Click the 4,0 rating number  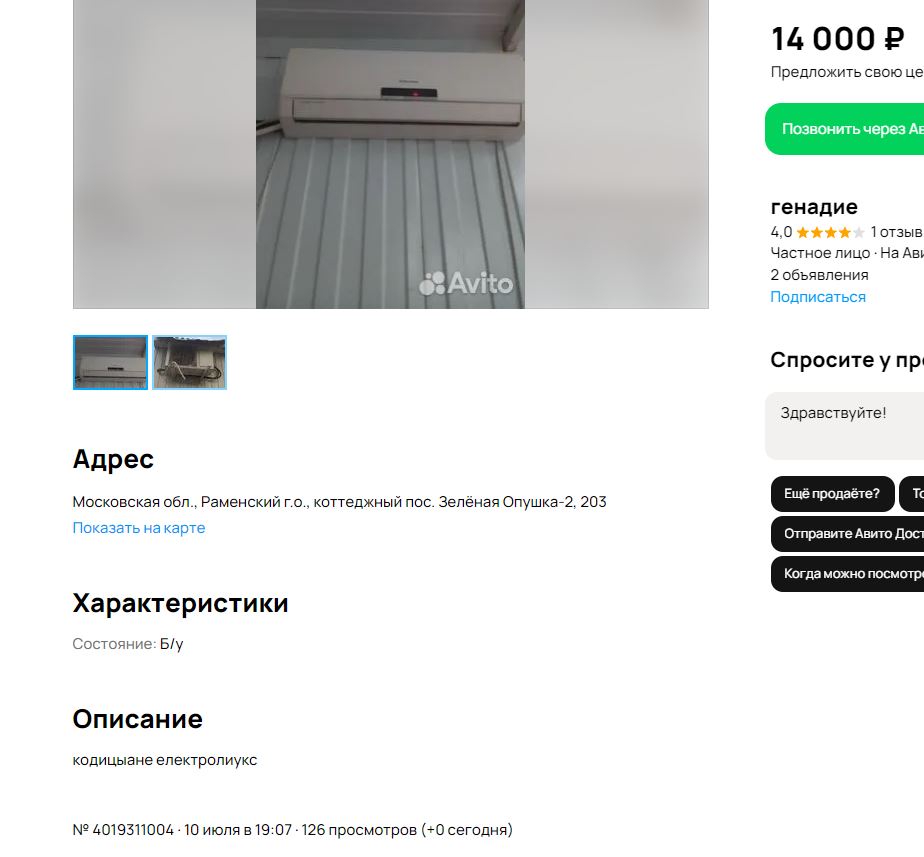pos(781,232)
